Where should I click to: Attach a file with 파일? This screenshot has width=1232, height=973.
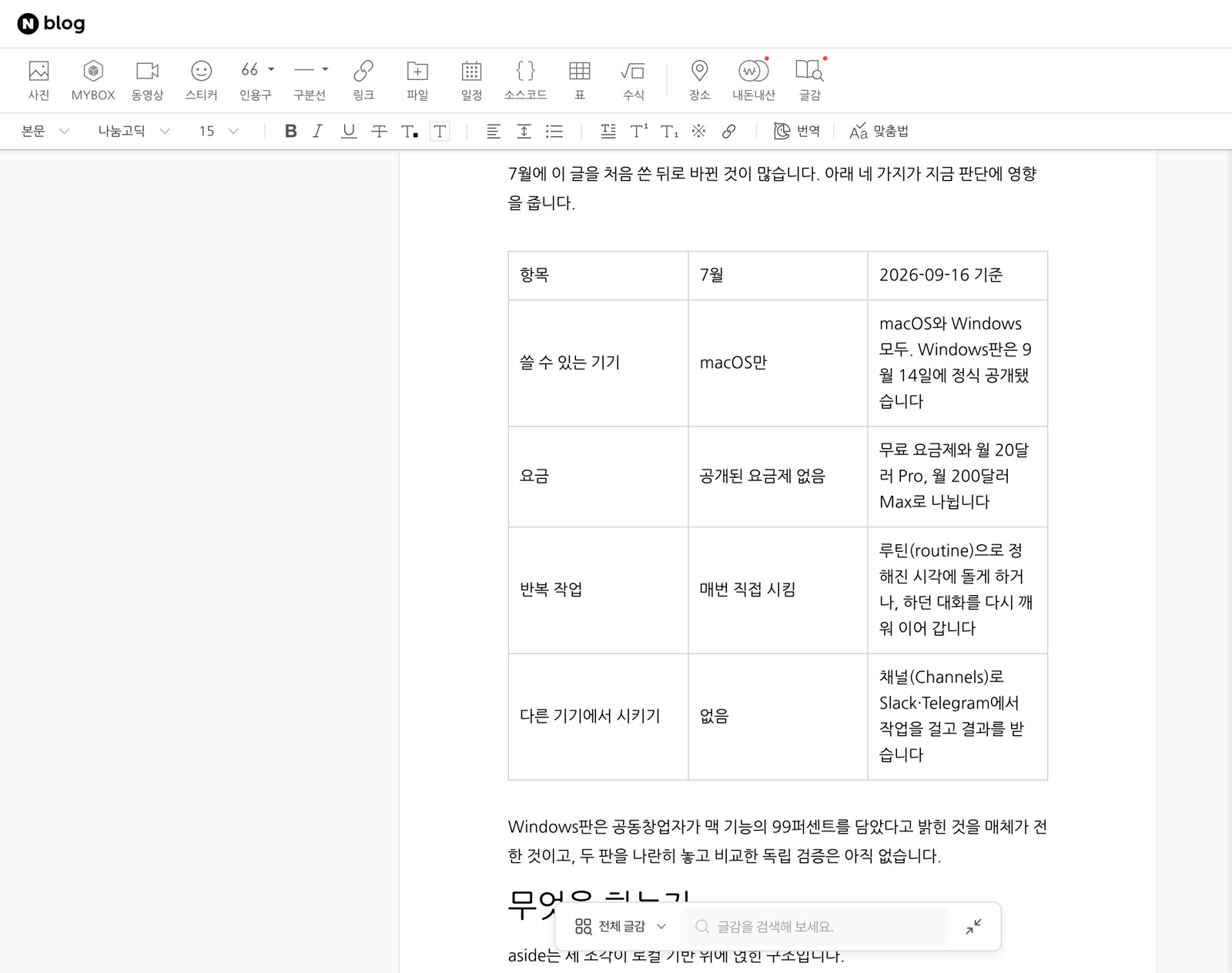417,80
